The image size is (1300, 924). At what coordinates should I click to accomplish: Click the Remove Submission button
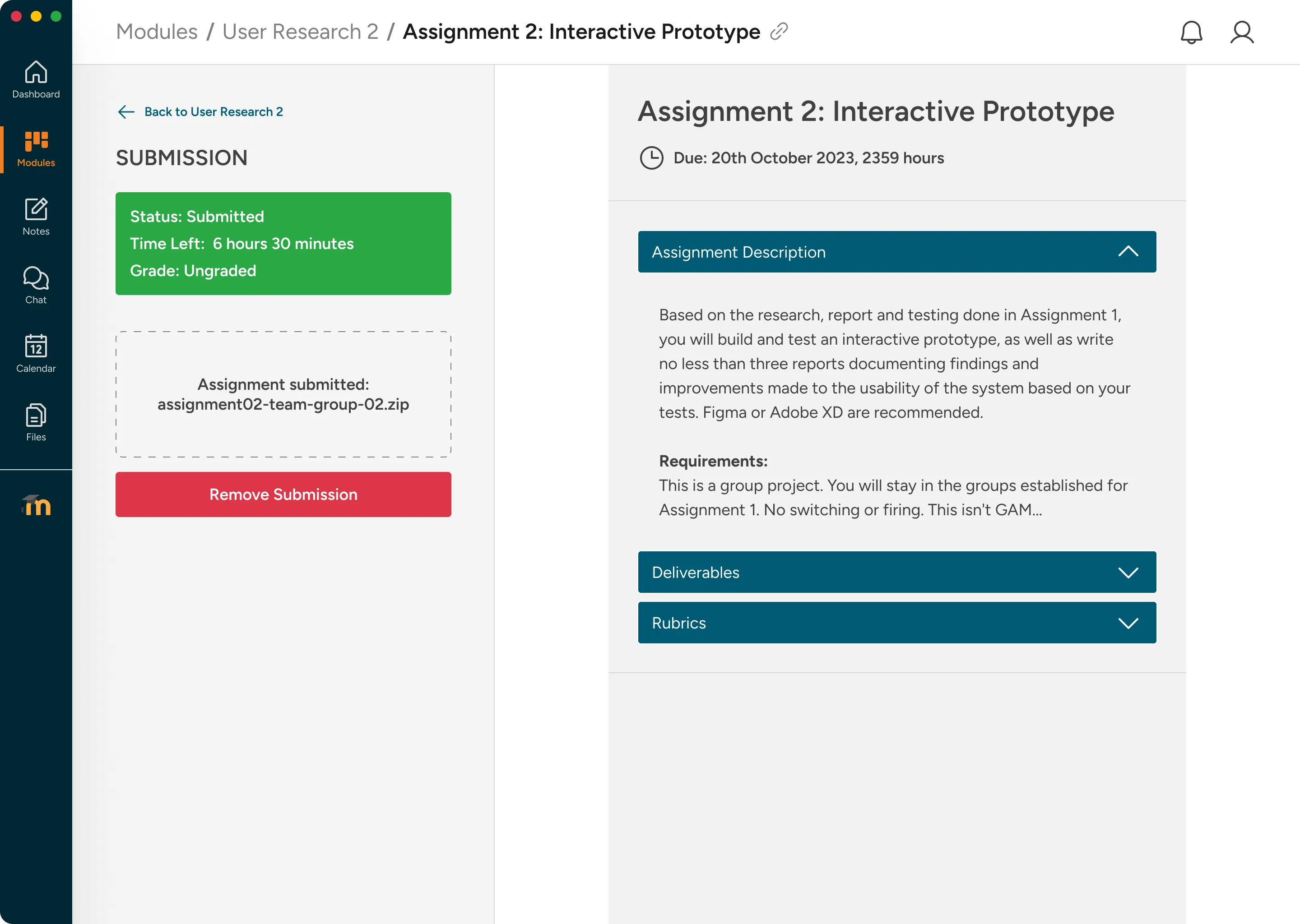click(x=283, y=494)
